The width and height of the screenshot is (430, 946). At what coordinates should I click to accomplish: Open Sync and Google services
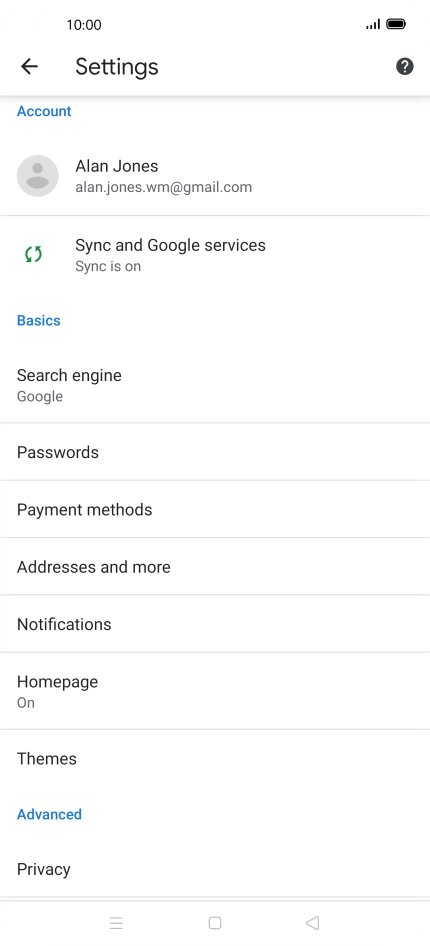pyautogui.click(x=215, y=255)
